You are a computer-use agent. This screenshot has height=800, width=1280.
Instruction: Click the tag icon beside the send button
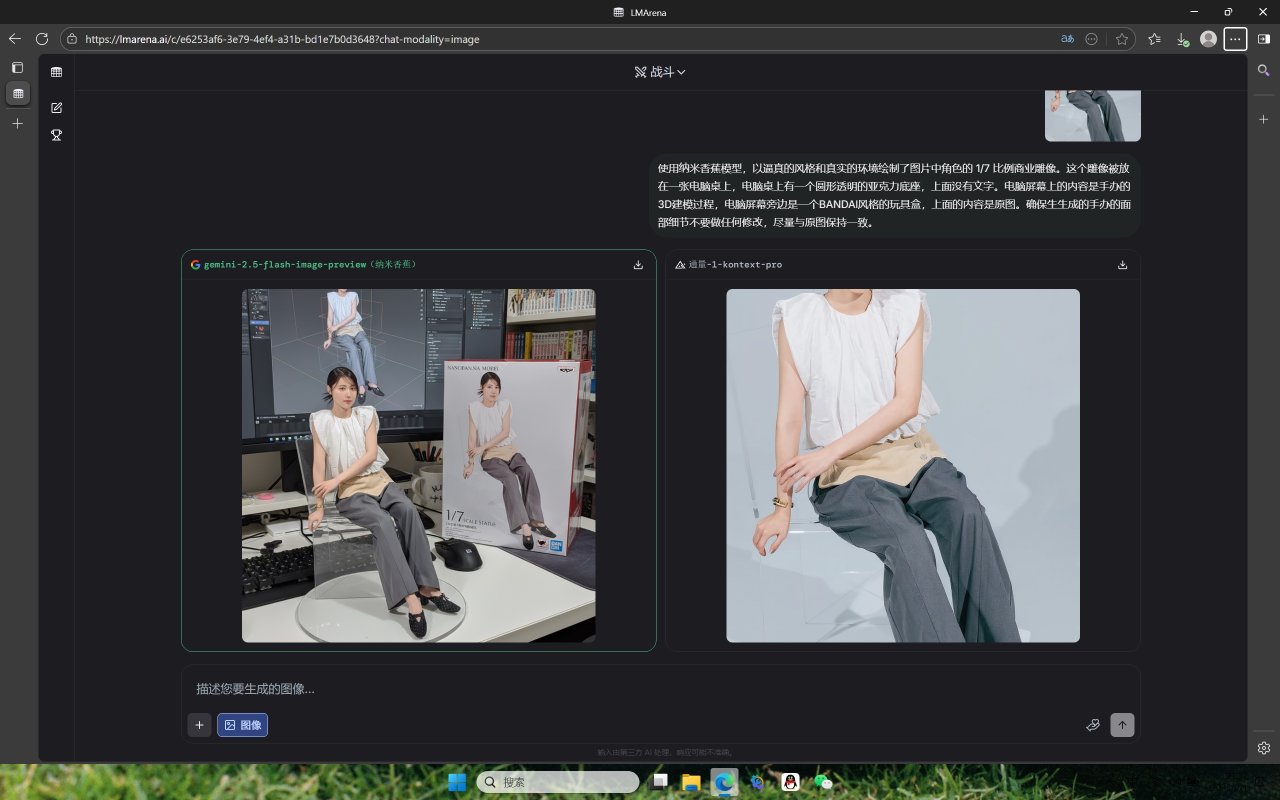pos(1093,725)
